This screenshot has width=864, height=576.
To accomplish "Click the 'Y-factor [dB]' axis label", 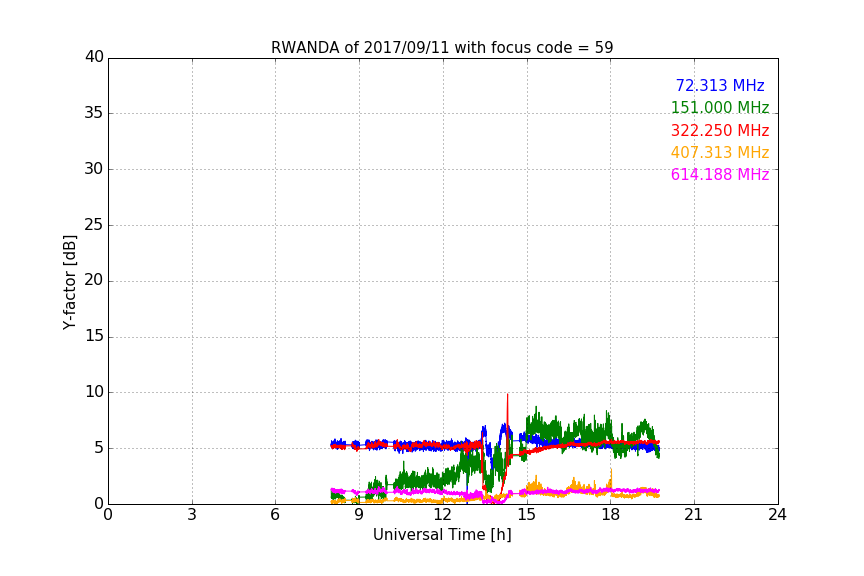I will (x=69, y=282).
